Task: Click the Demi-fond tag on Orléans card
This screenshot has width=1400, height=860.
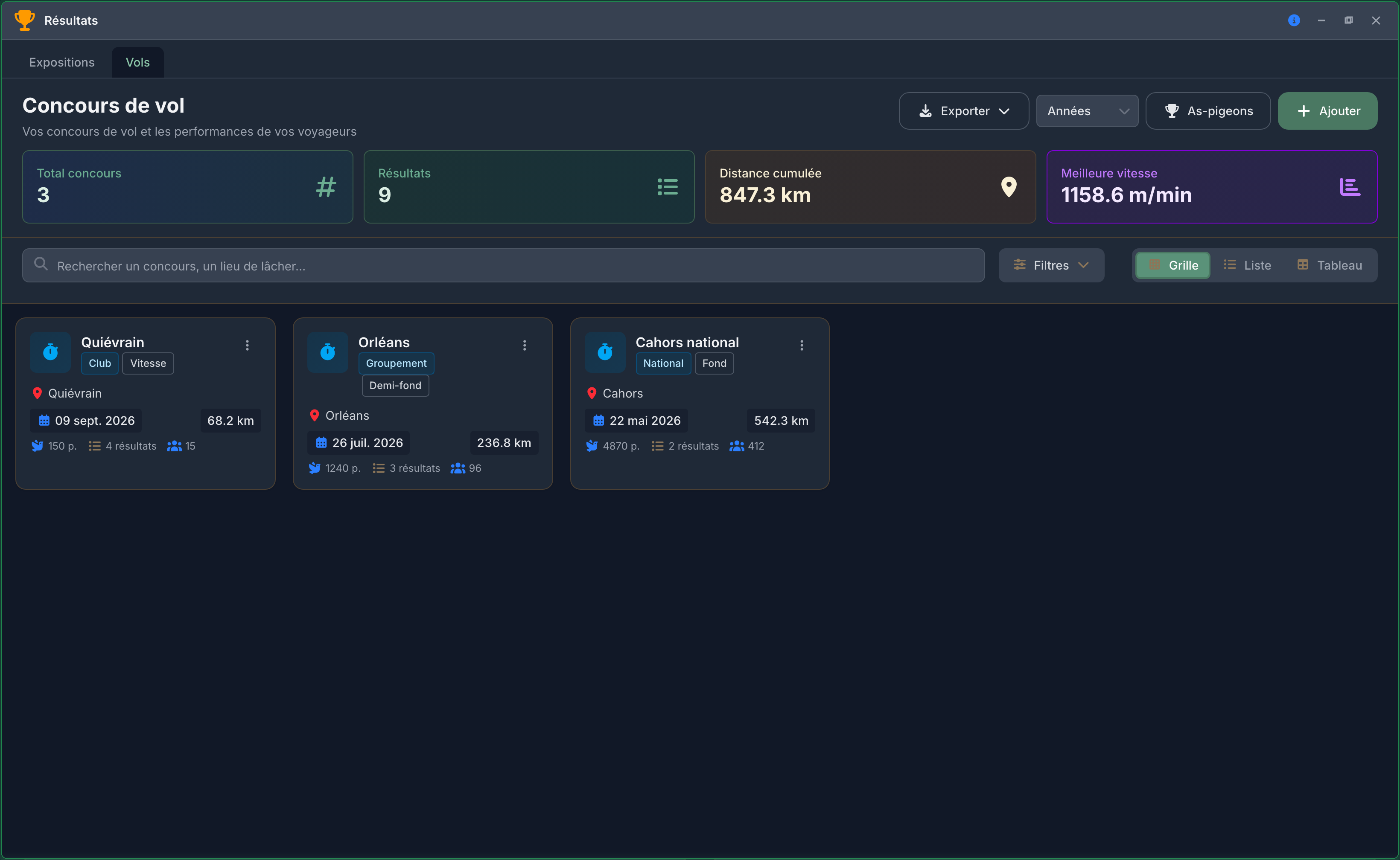Action: tap(396, 386)
